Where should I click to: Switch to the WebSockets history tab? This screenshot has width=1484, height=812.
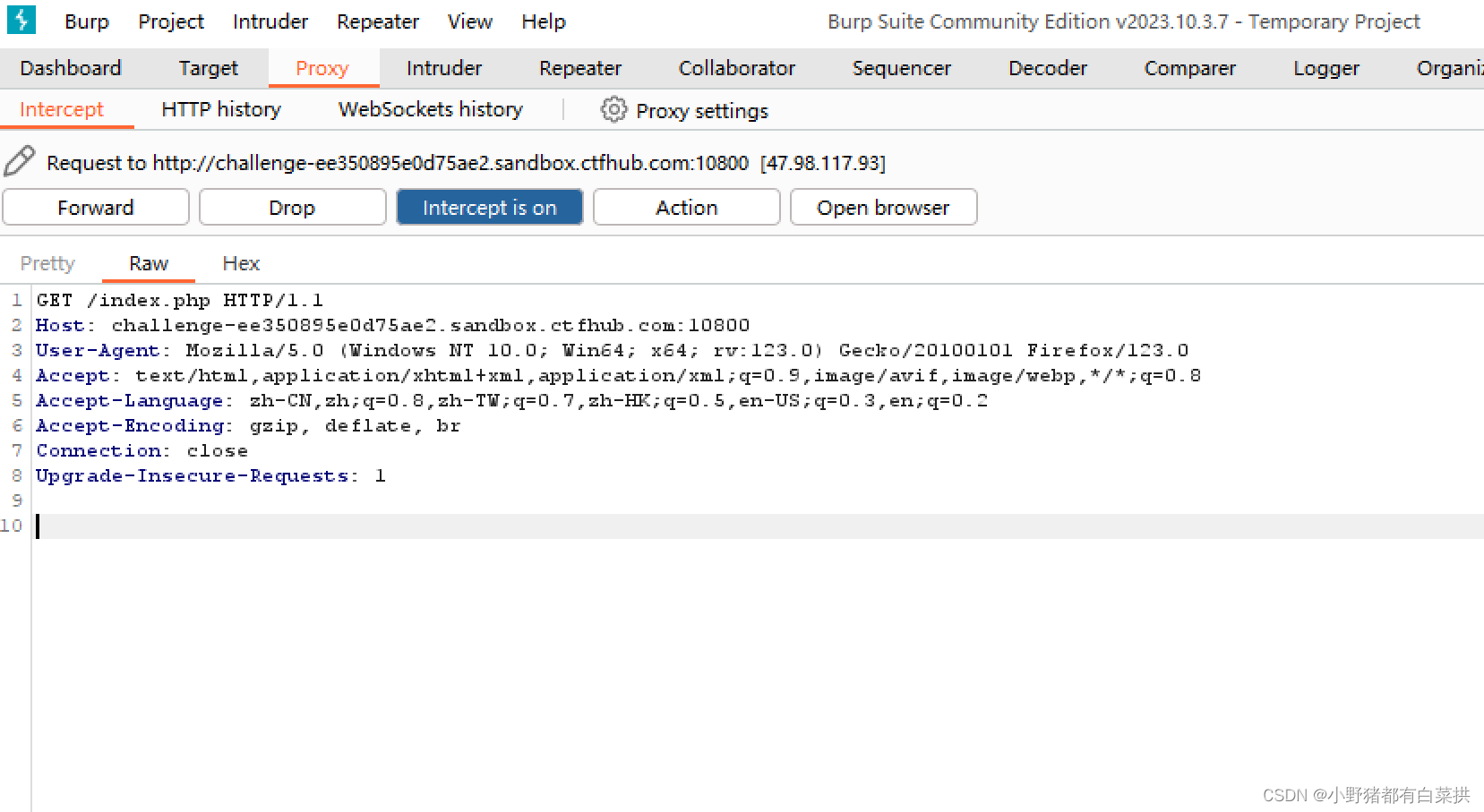pyautogui.click(x=429, y=108)
